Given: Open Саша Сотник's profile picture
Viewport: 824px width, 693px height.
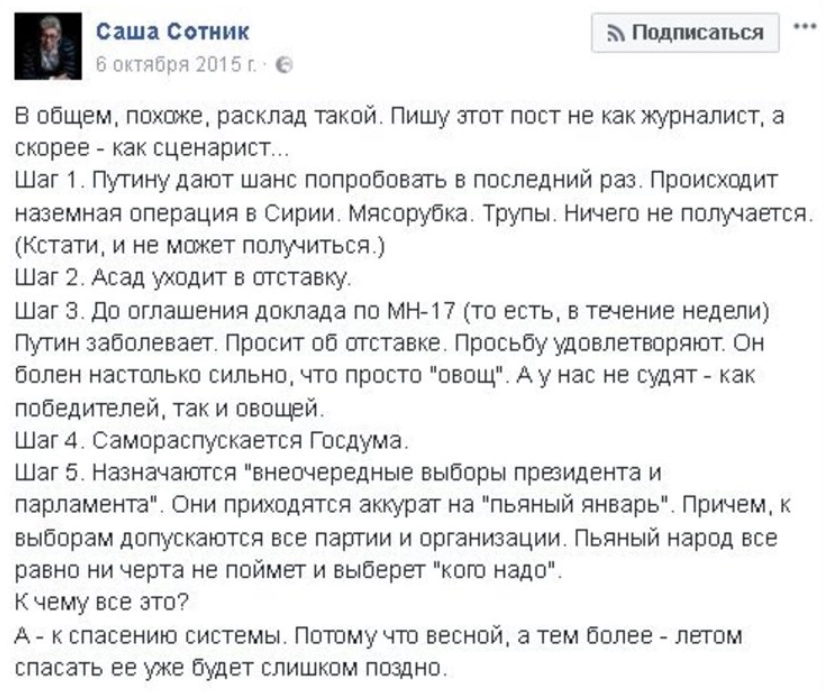Looking at the screenshot, I should click(x=46, y=46).
